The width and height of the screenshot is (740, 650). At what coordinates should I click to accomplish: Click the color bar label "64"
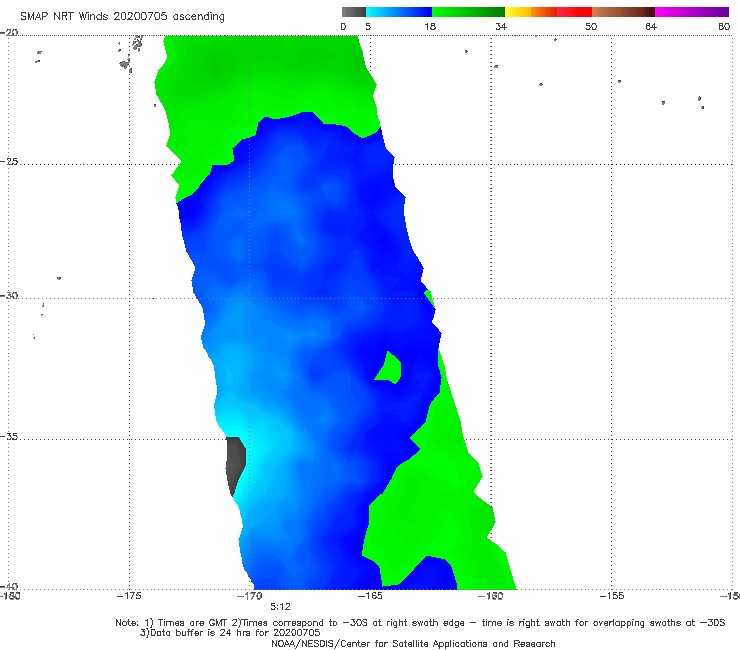coord(651,27)
